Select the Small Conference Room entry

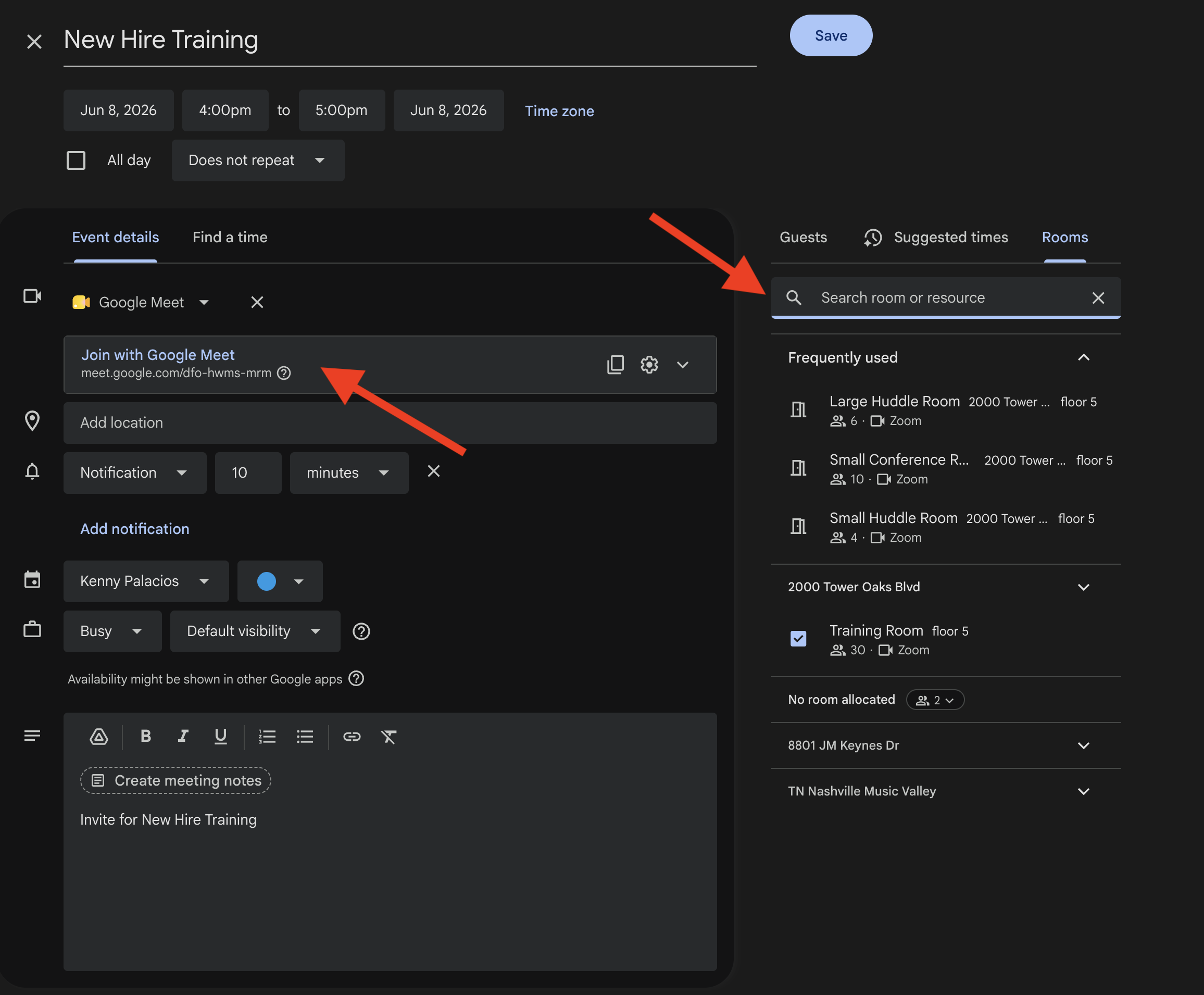click(x=946, y=469)
